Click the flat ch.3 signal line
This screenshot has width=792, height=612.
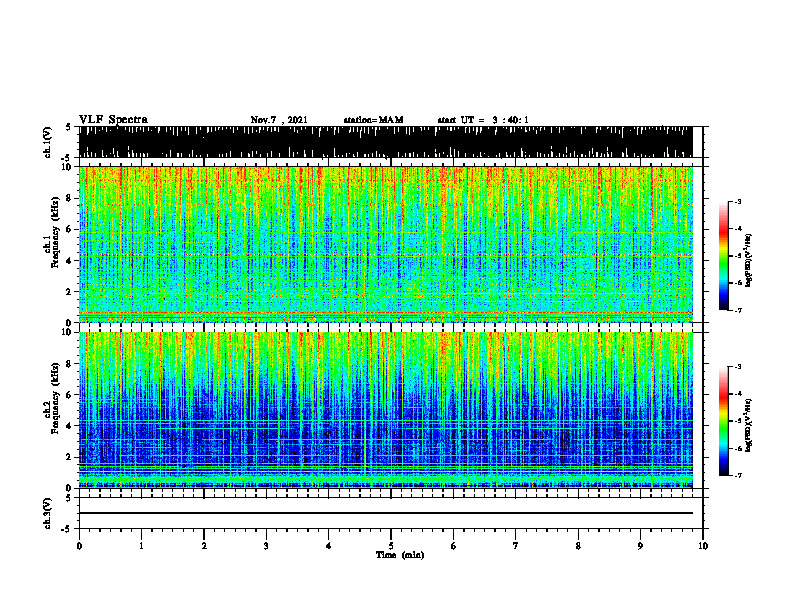coord(385,513)
